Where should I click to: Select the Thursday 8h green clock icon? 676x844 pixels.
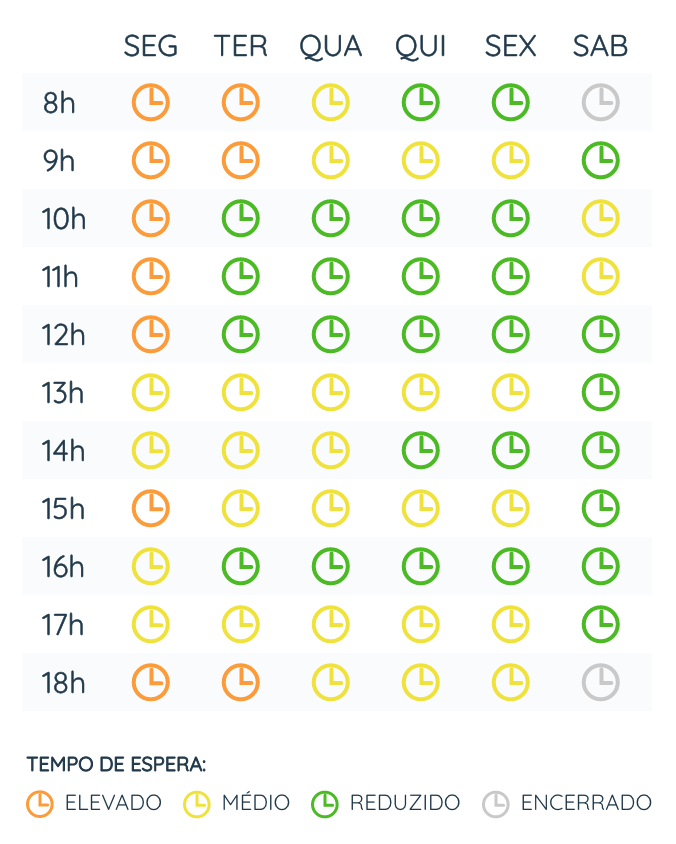pos(421,102)
